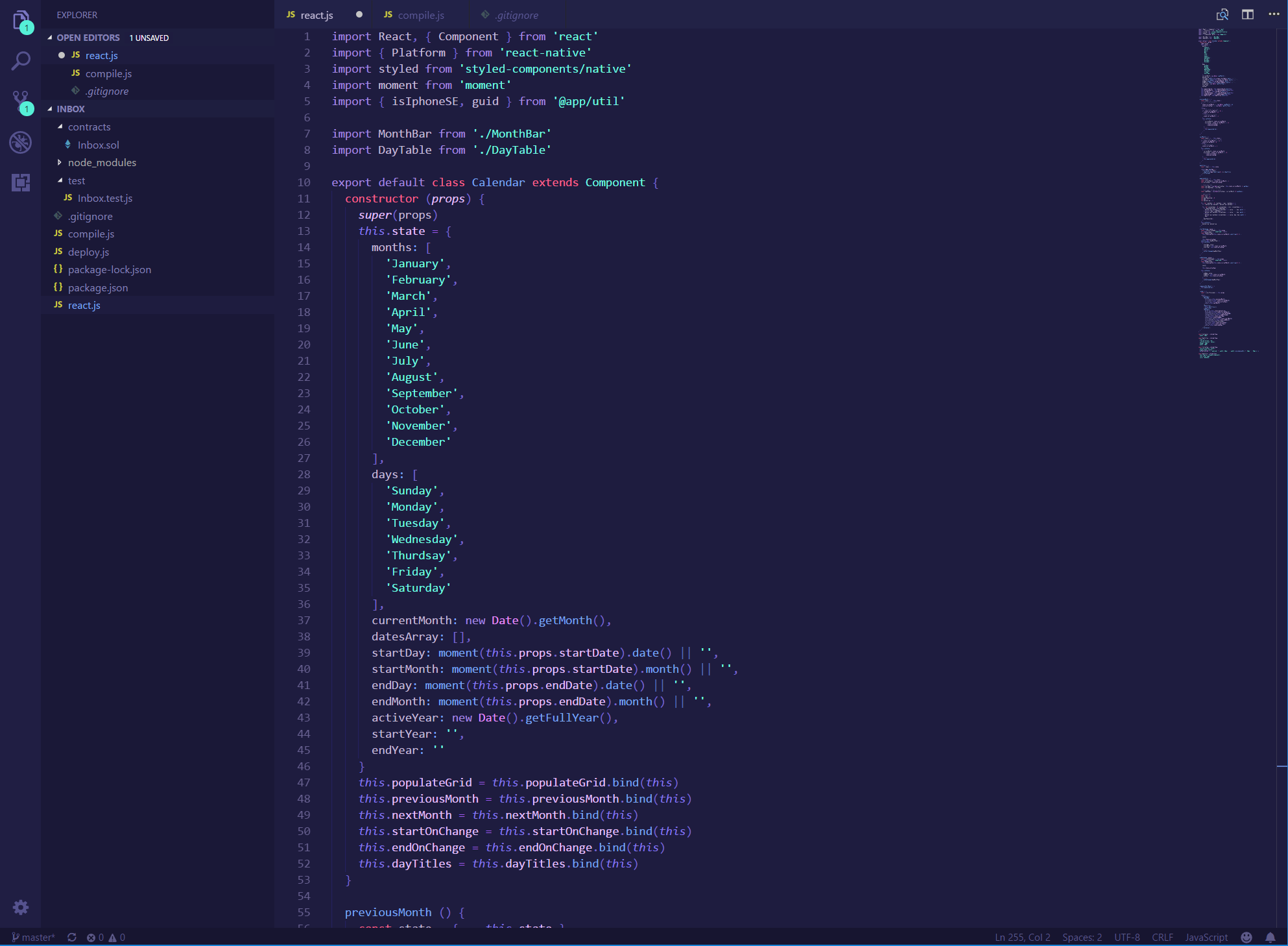Switch to the .gitignore tab
The width and height of the screenshot is (1288, 946).
click(516, 15)
